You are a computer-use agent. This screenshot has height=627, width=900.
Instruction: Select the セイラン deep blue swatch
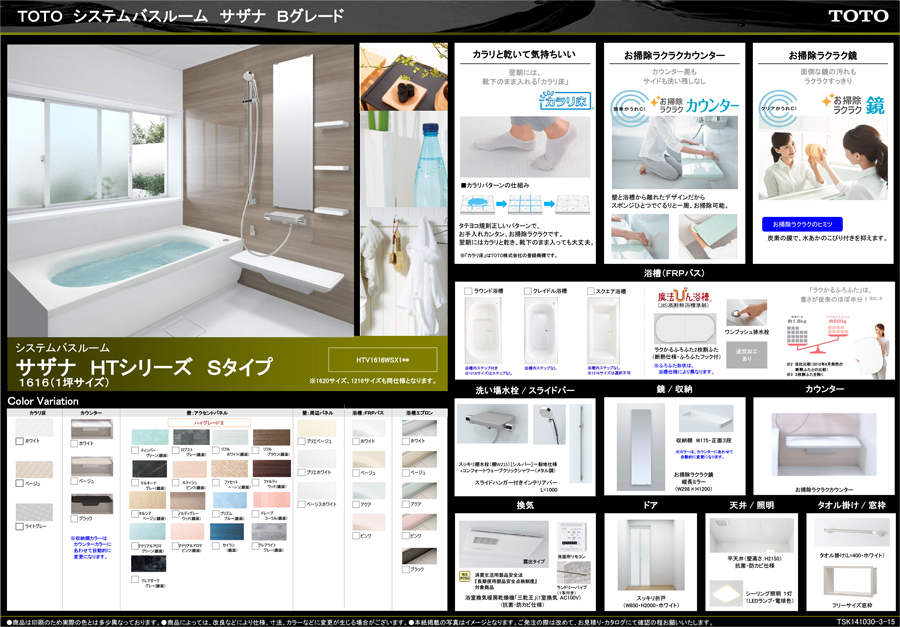pyautogui.click(x=227, y=532)
